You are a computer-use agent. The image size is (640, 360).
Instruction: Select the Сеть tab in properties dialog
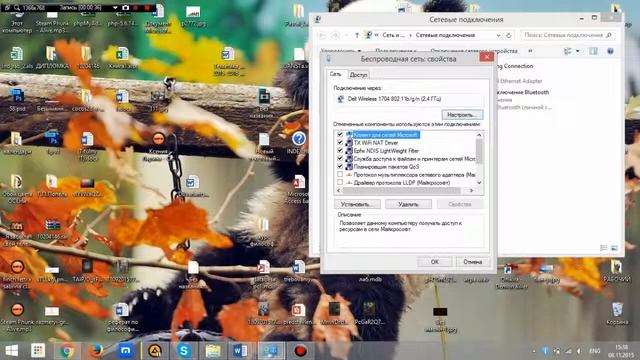pyautogui.click(x=336, y=74)
